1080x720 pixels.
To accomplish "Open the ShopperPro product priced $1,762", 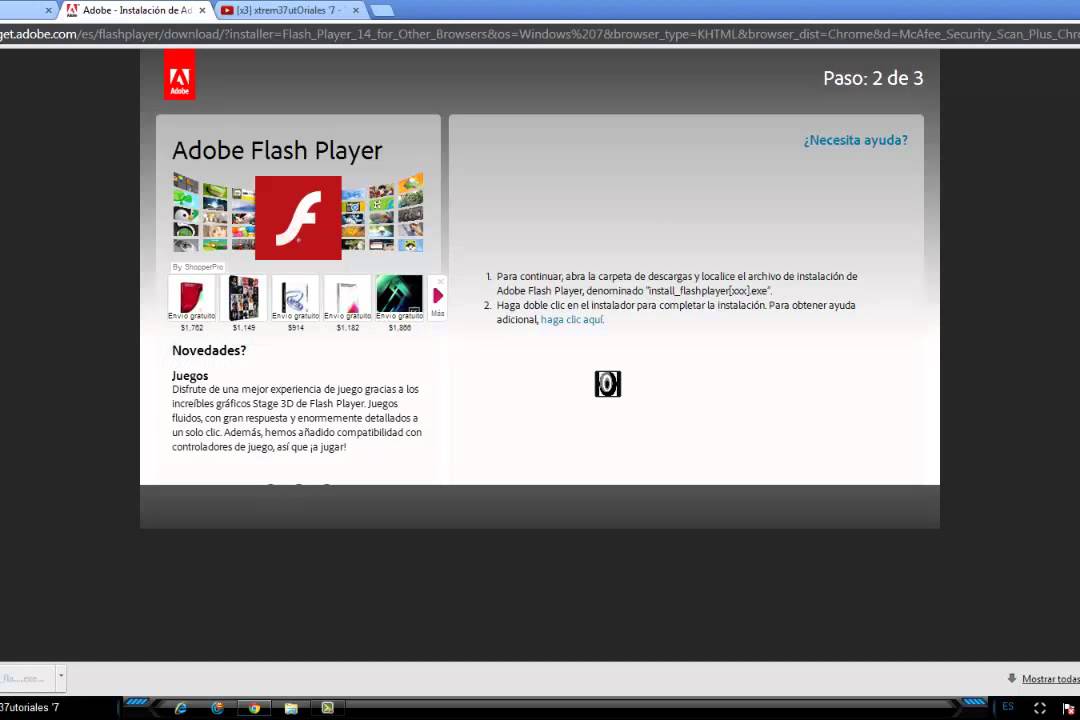I will [191, 303].
